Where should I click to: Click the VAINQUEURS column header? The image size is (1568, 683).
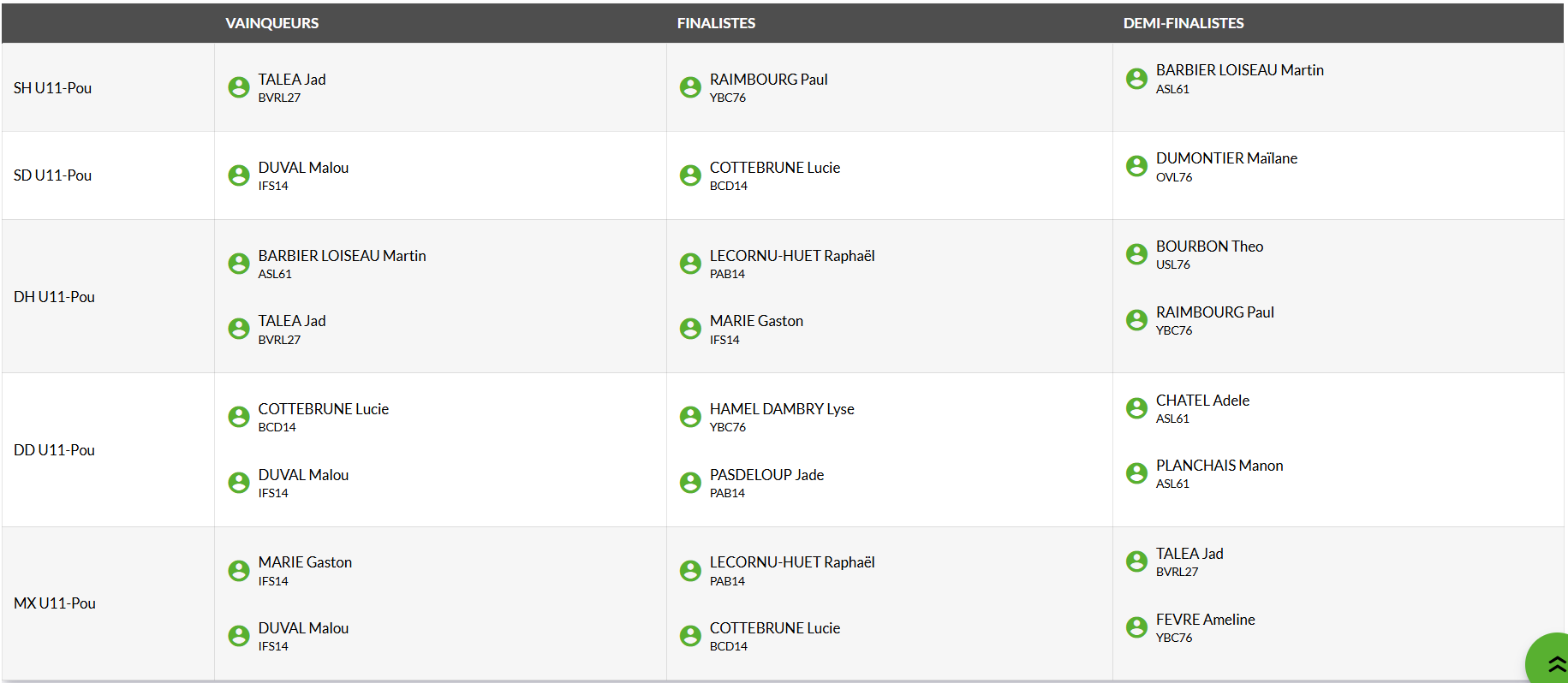pyautogui.click(x=271, y=23)
